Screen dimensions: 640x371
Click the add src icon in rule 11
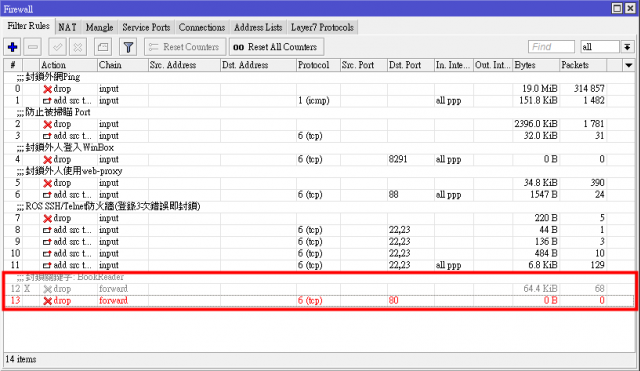point(47,266)
